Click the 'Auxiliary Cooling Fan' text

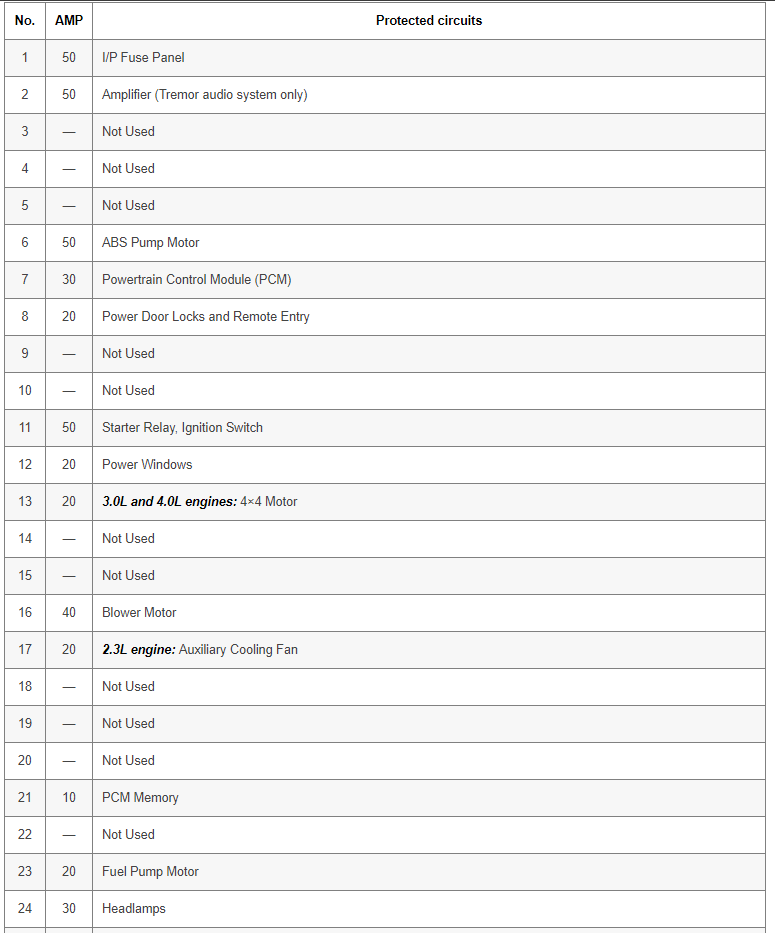(x=238, y=650)
